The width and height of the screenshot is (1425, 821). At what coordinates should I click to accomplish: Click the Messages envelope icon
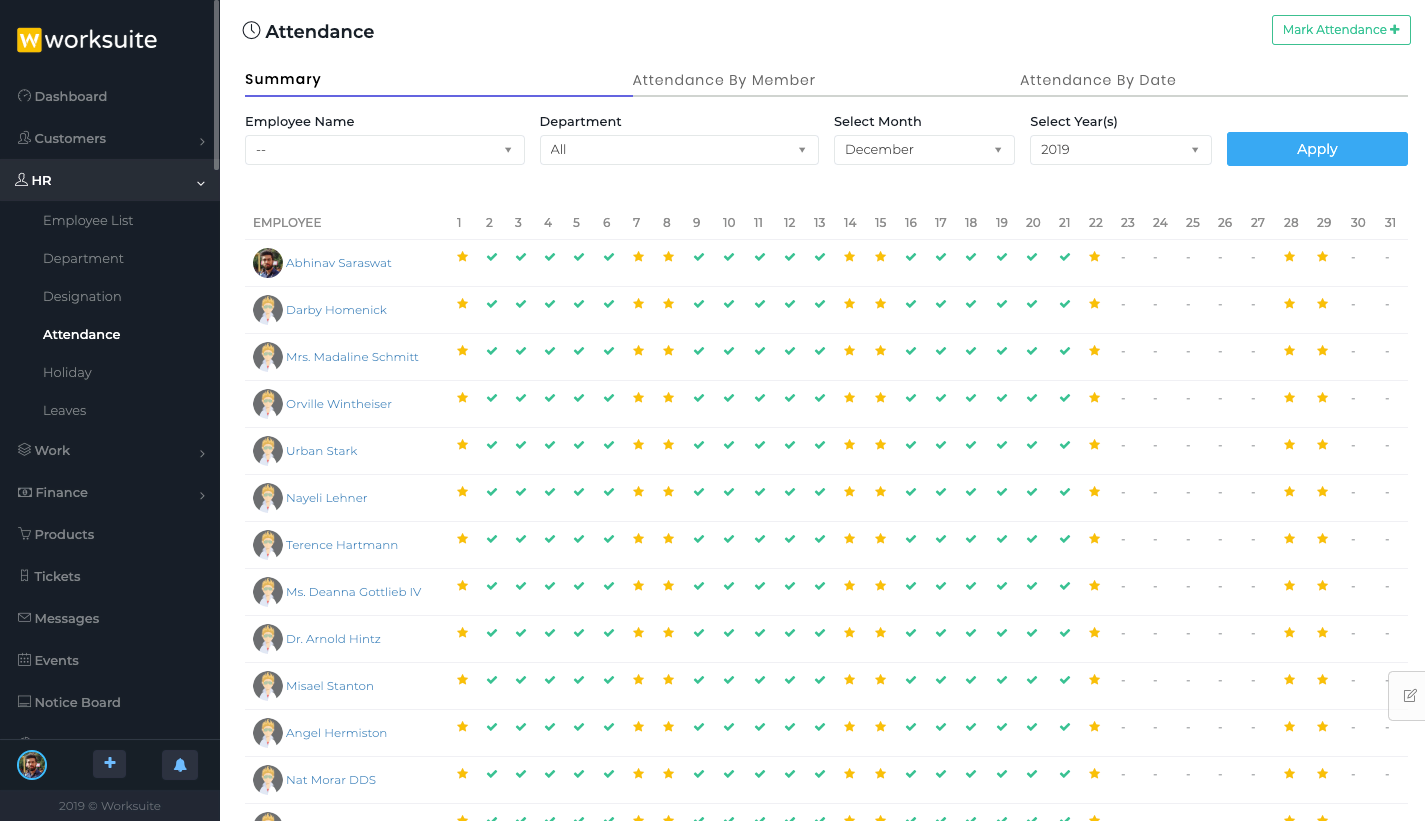25,618
